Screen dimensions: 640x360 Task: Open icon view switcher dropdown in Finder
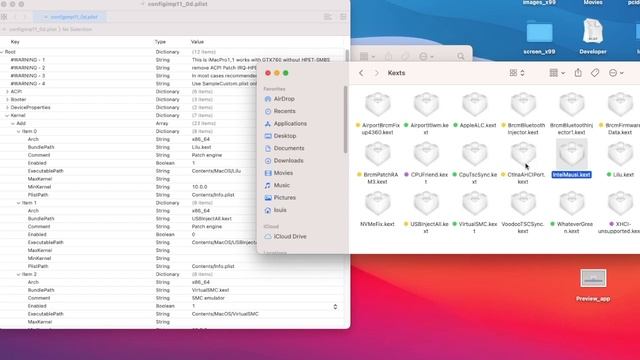coord(517,73)
